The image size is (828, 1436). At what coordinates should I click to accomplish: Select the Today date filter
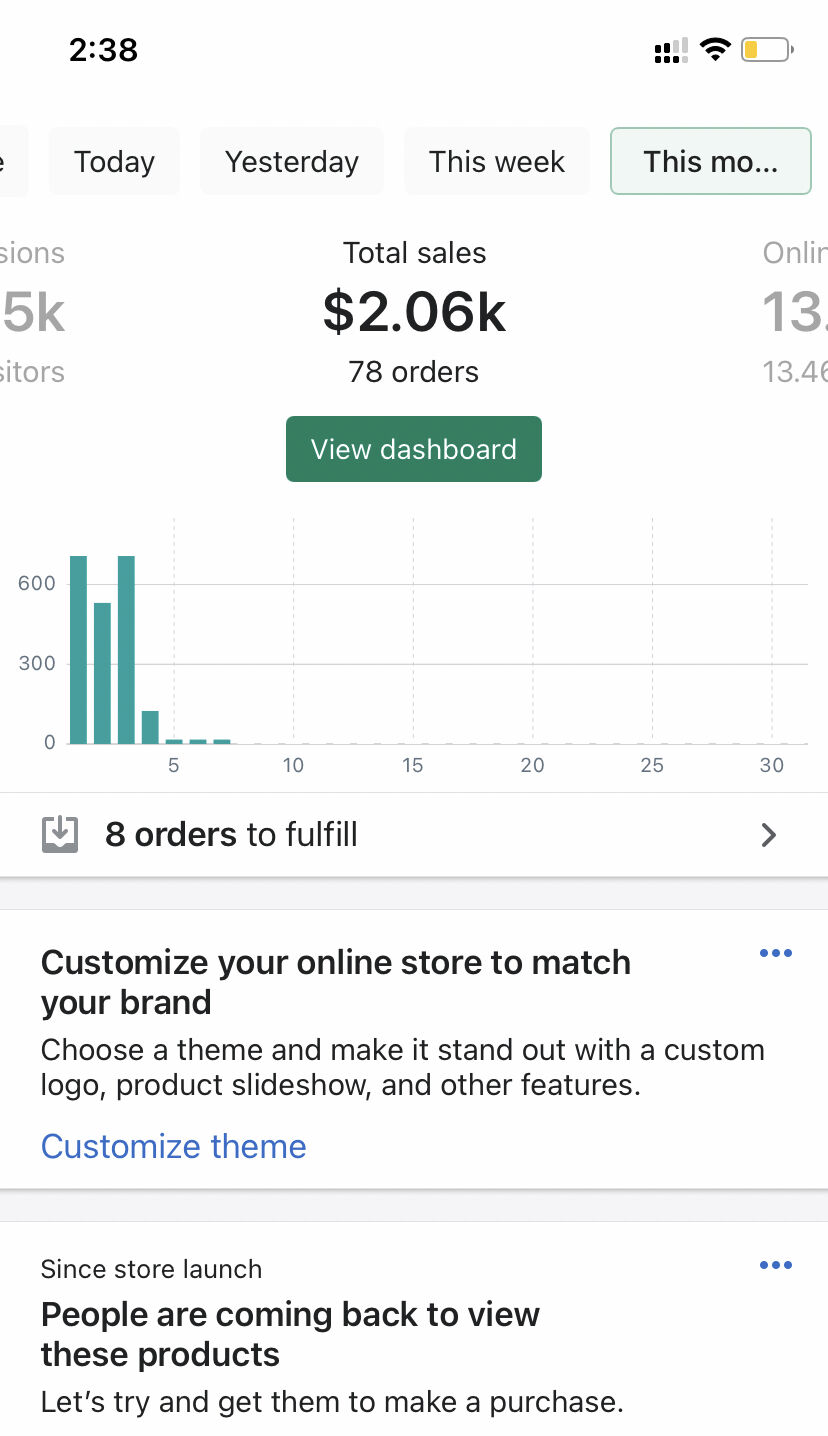tap(114, 161)
